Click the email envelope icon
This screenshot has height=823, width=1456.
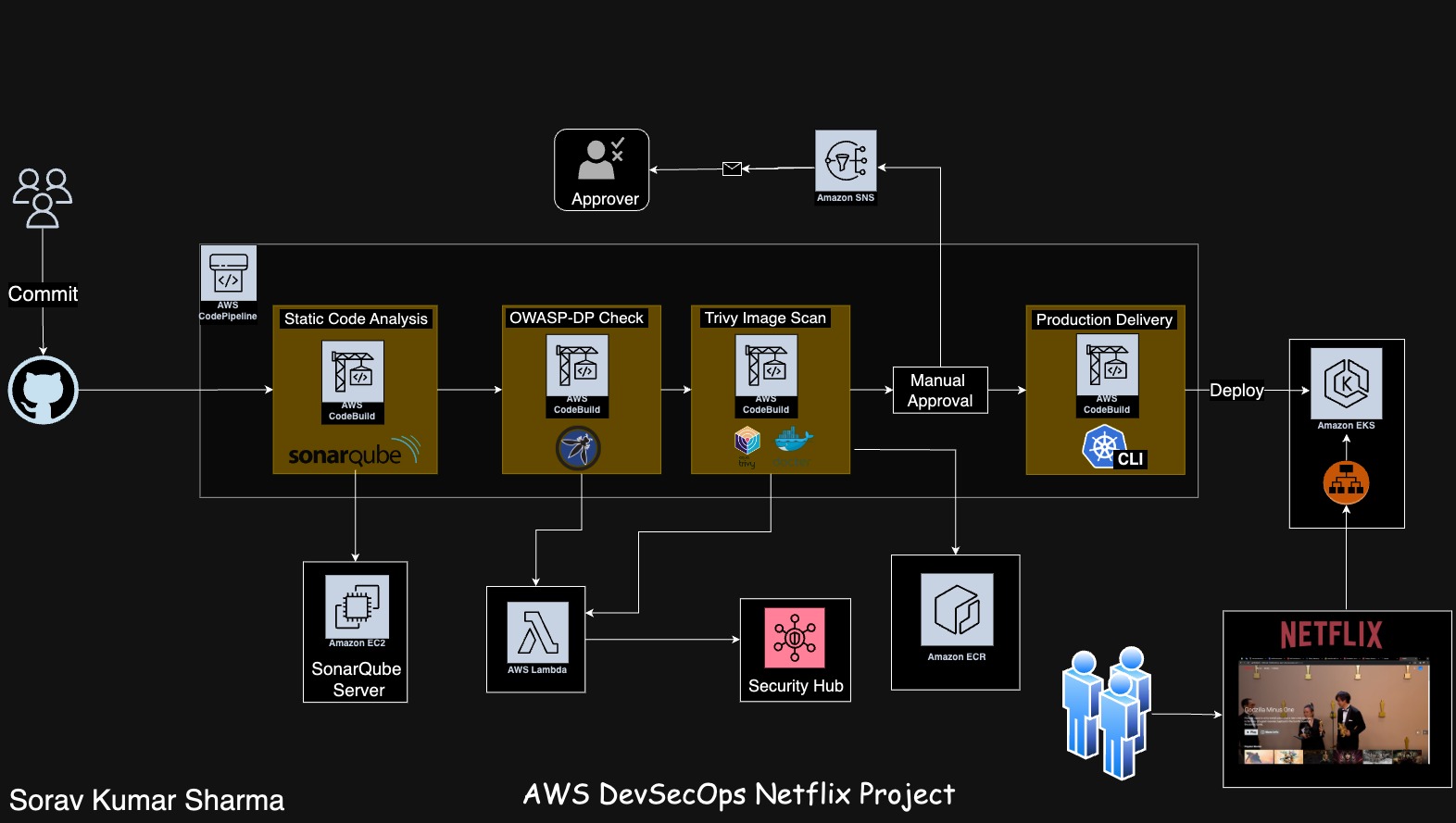pos(732,168)
